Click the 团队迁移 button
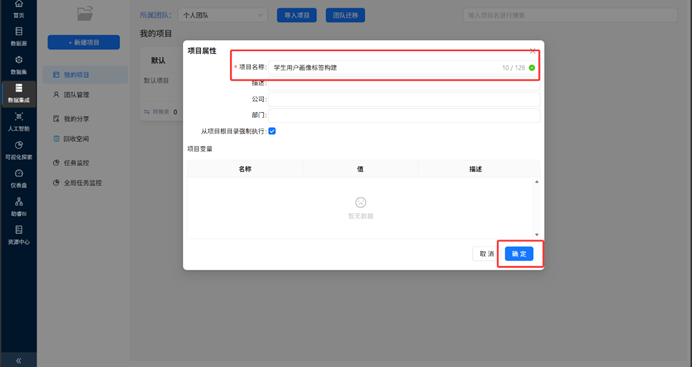The height and width of the screenshot is (367, 692). (345, 15)
